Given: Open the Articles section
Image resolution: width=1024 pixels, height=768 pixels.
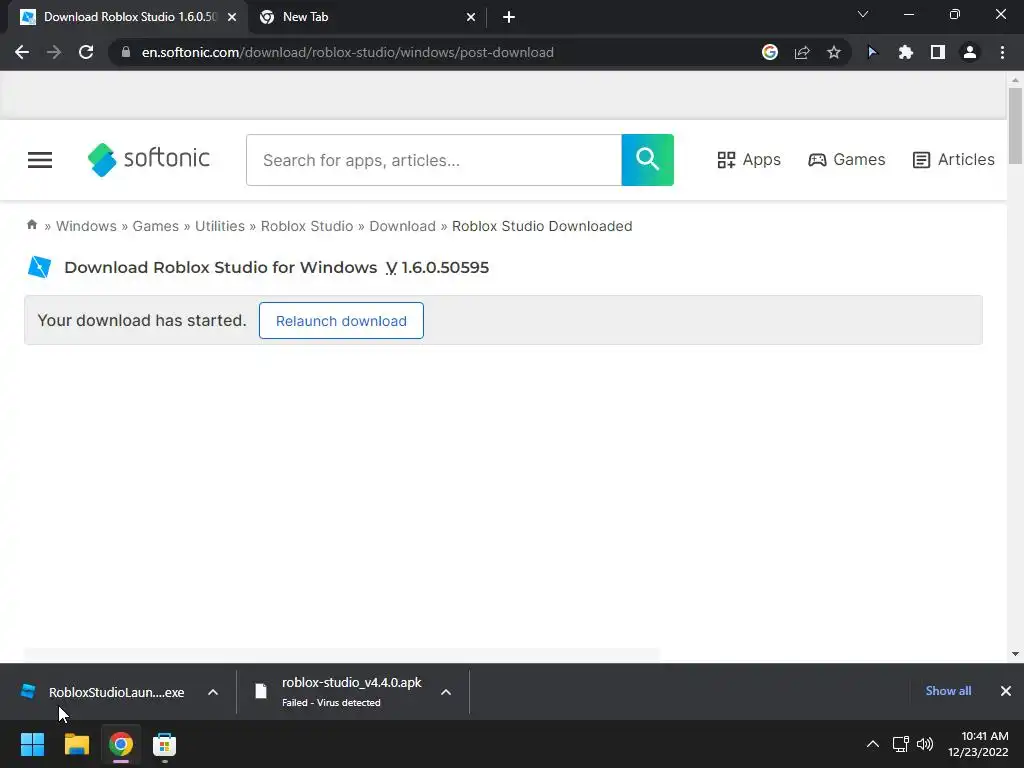Looking at the screenshot, I should 953,159.
